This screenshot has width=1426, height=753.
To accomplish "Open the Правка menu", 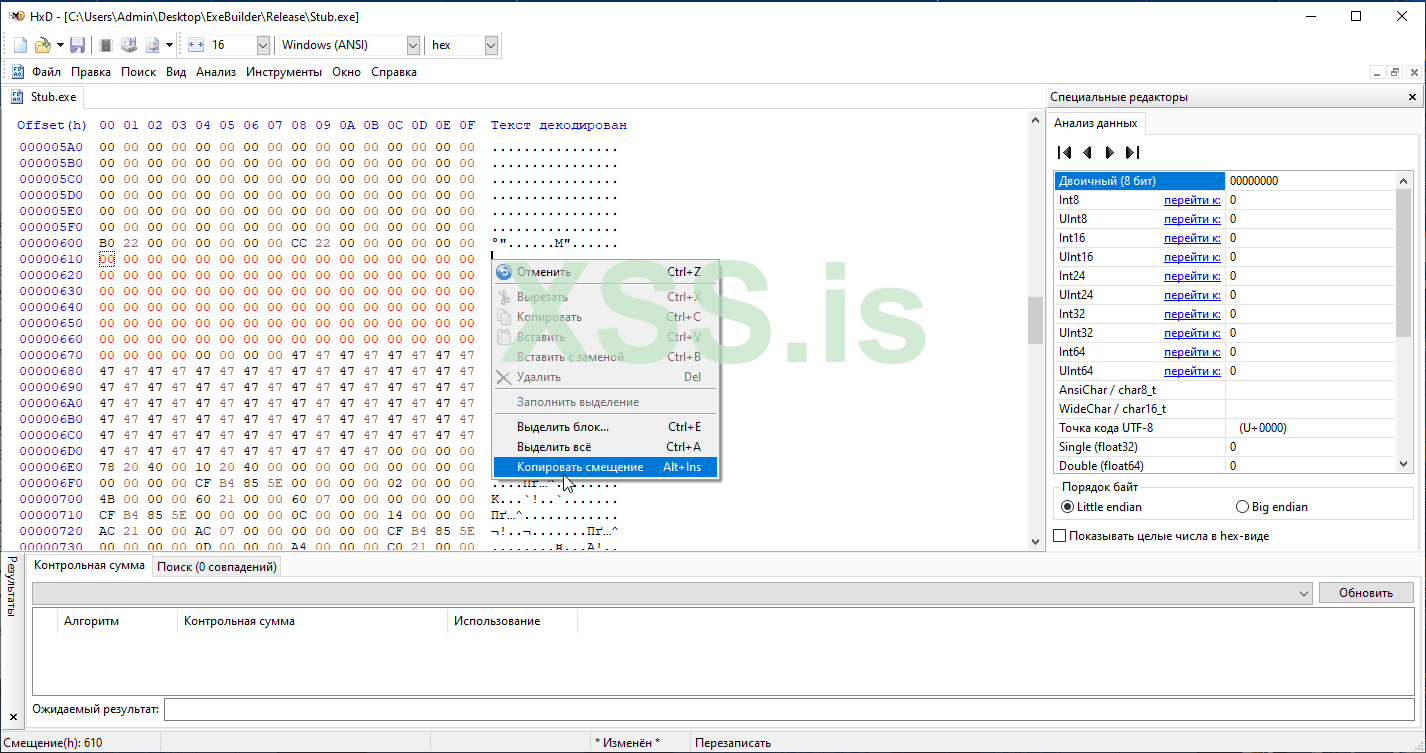I will click(91, 72).
